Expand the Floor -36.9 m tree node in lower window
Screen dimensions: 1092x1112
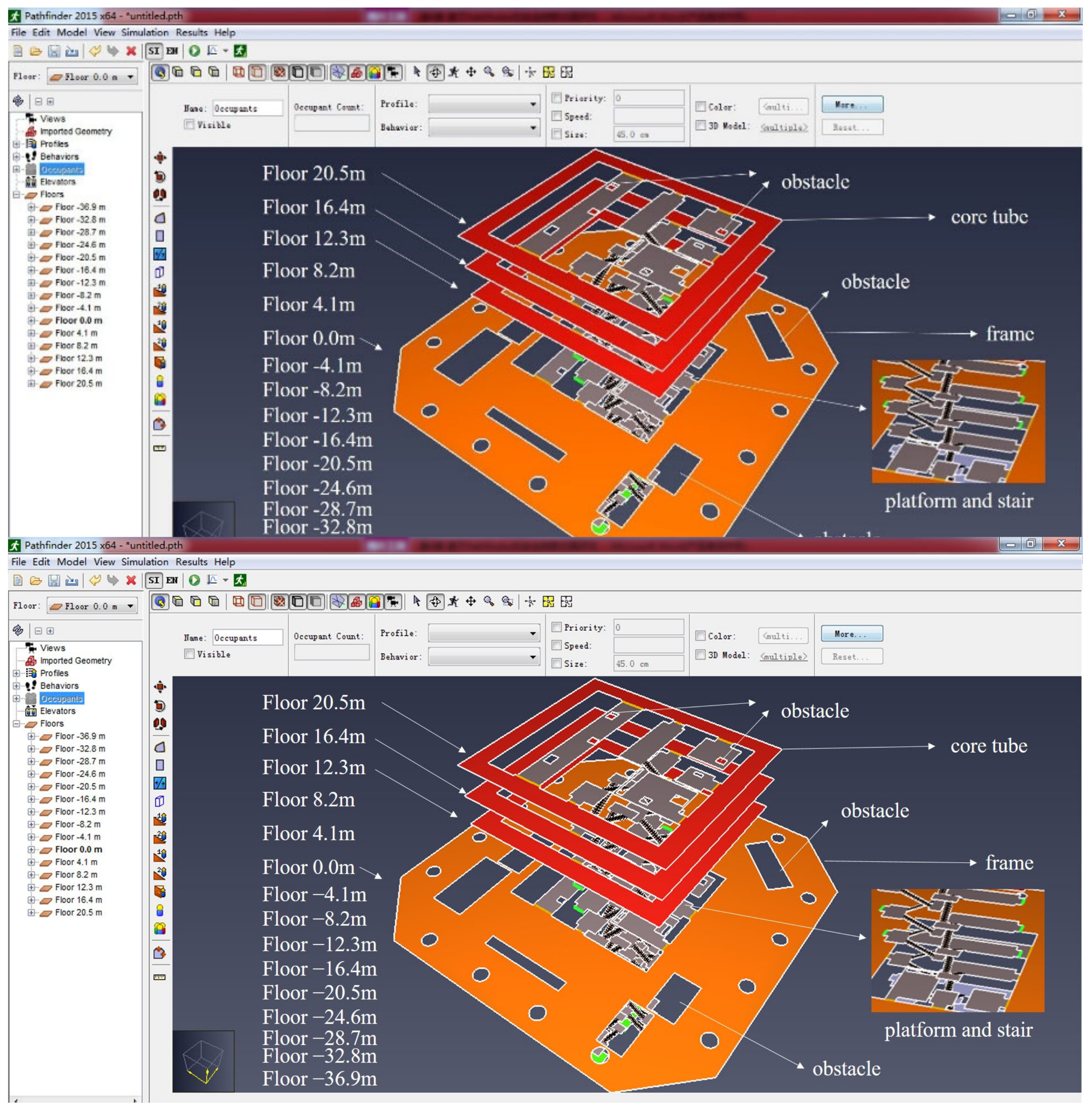pos(31,736)
